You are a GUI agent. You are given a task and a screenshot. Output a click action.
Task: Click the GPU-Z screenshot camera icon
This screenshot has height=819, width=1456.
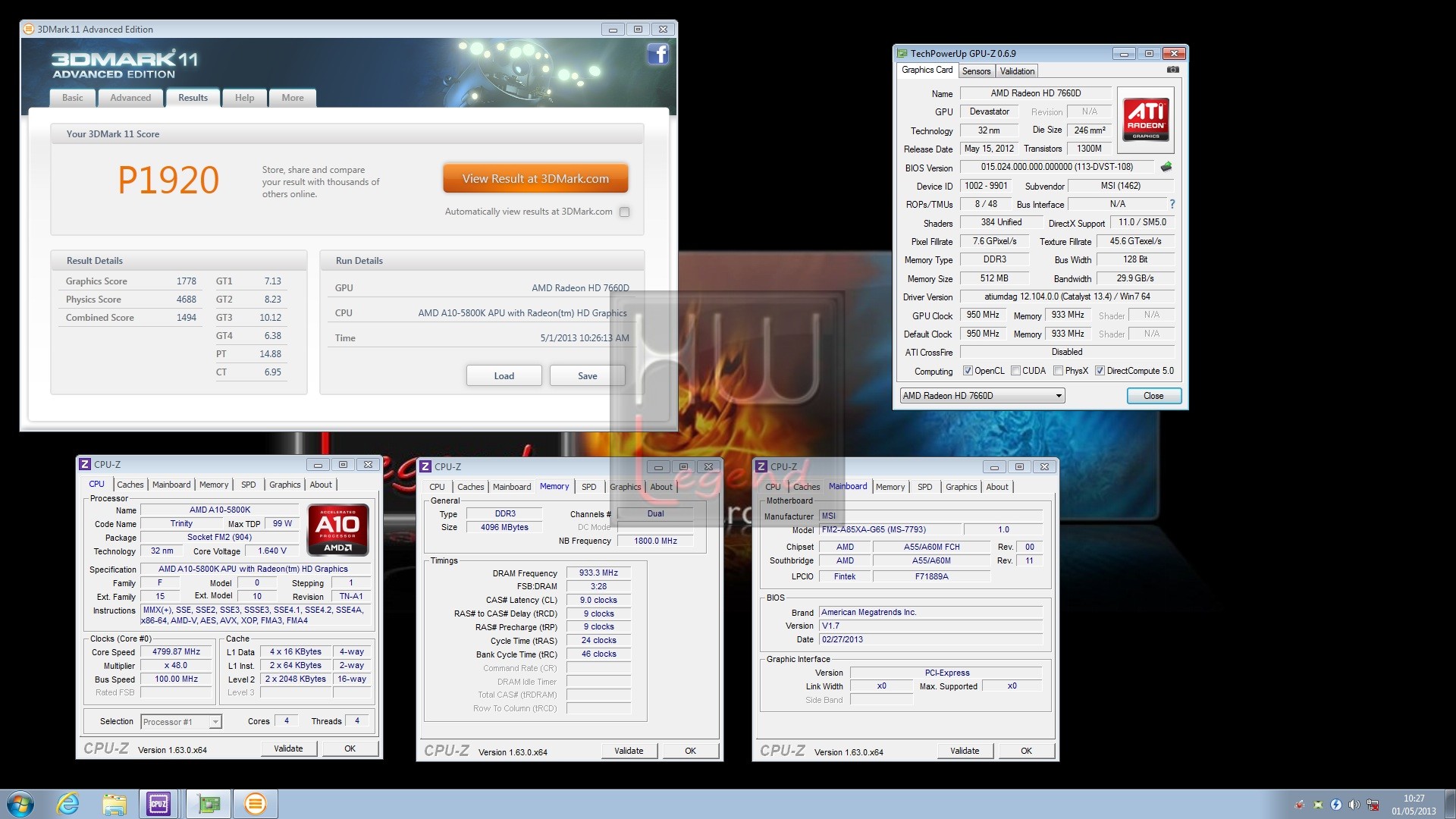[1172, 70]
